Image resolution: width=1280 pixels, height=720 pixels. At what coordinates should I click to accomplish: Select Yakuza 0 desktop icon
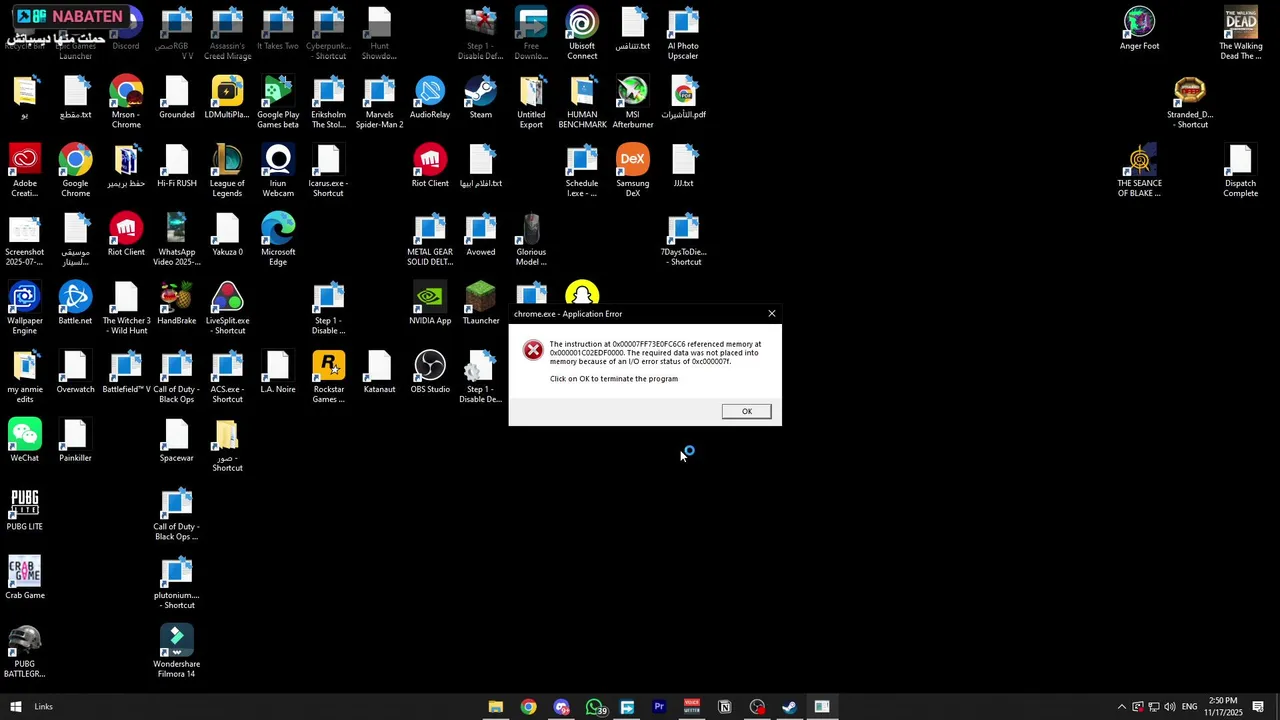(x=227, y=234)
